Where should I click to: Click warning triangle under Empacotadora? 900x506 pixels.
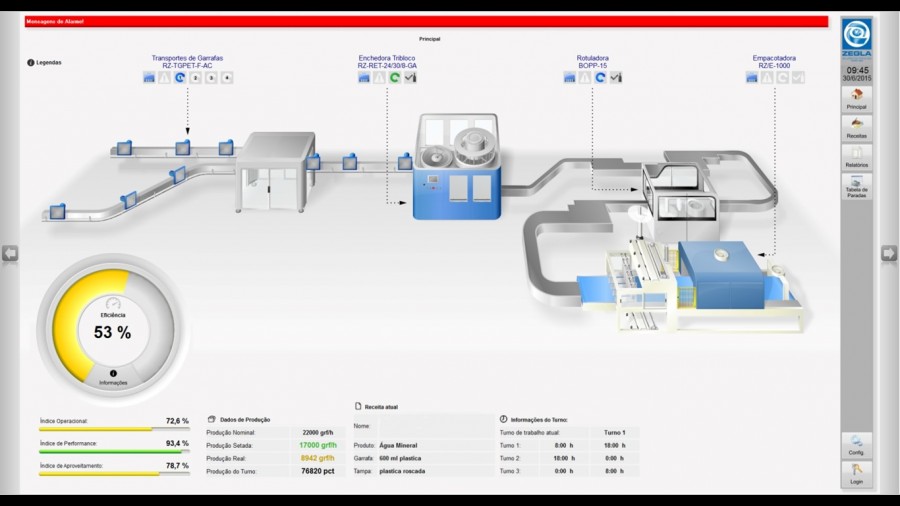[767, 77]
